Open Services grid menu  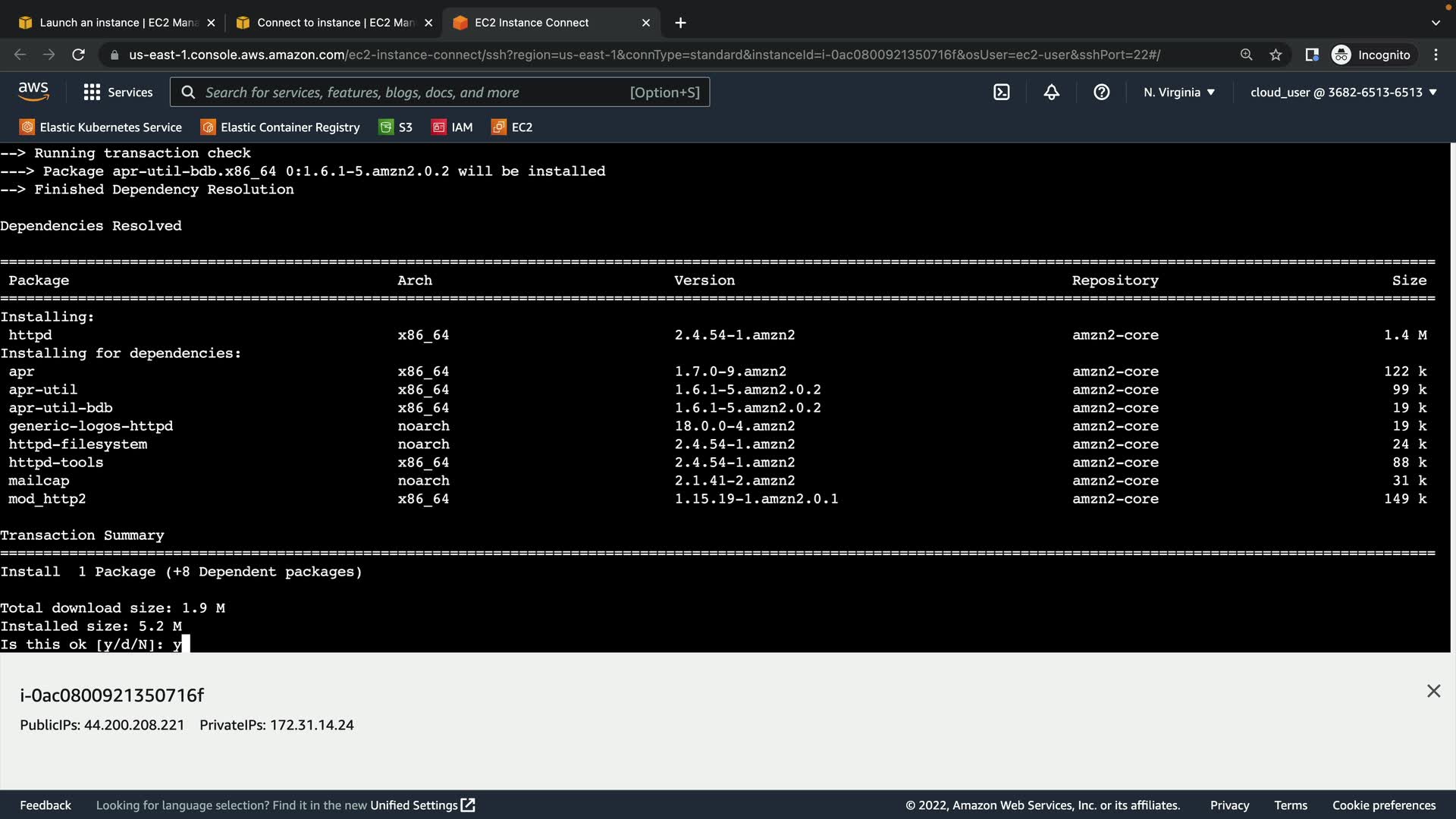click(x=118, y=93)
